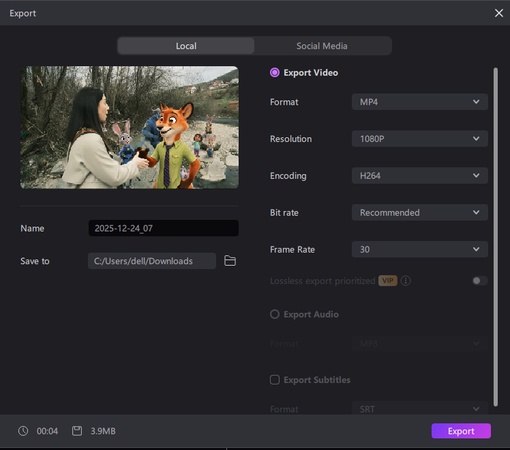Click the Export title text
Viewport: 510px width, 450px height.
click(x=23, y=13)
